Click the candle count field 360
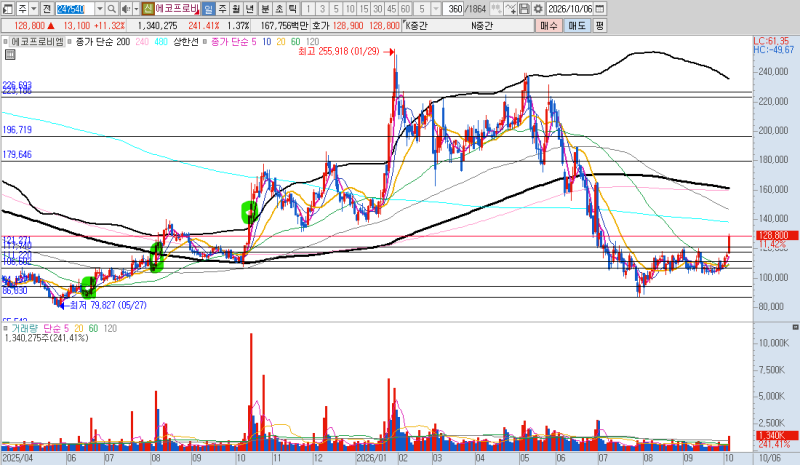800x465 pixels. coord(454,9)
